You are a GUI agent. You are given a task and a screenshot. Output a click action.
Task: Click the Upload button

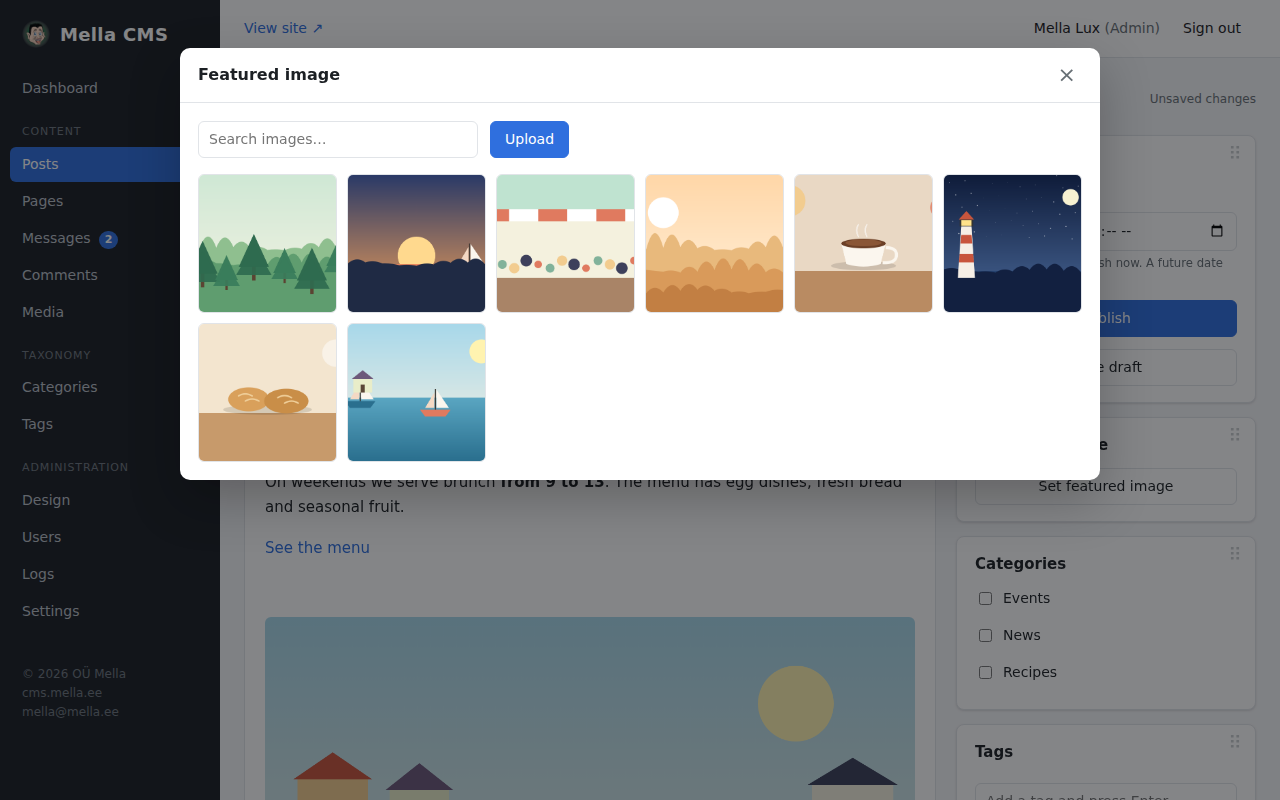point(529,139)
